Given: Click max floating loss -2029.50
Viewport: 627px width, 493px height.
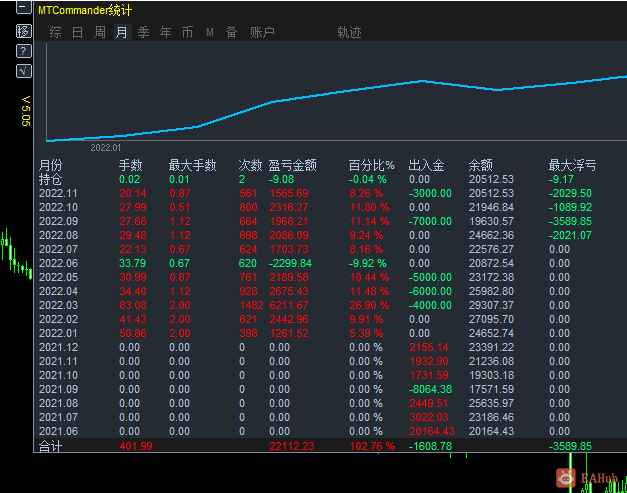Looking at the screenshot, I should (x=570, y=194).
